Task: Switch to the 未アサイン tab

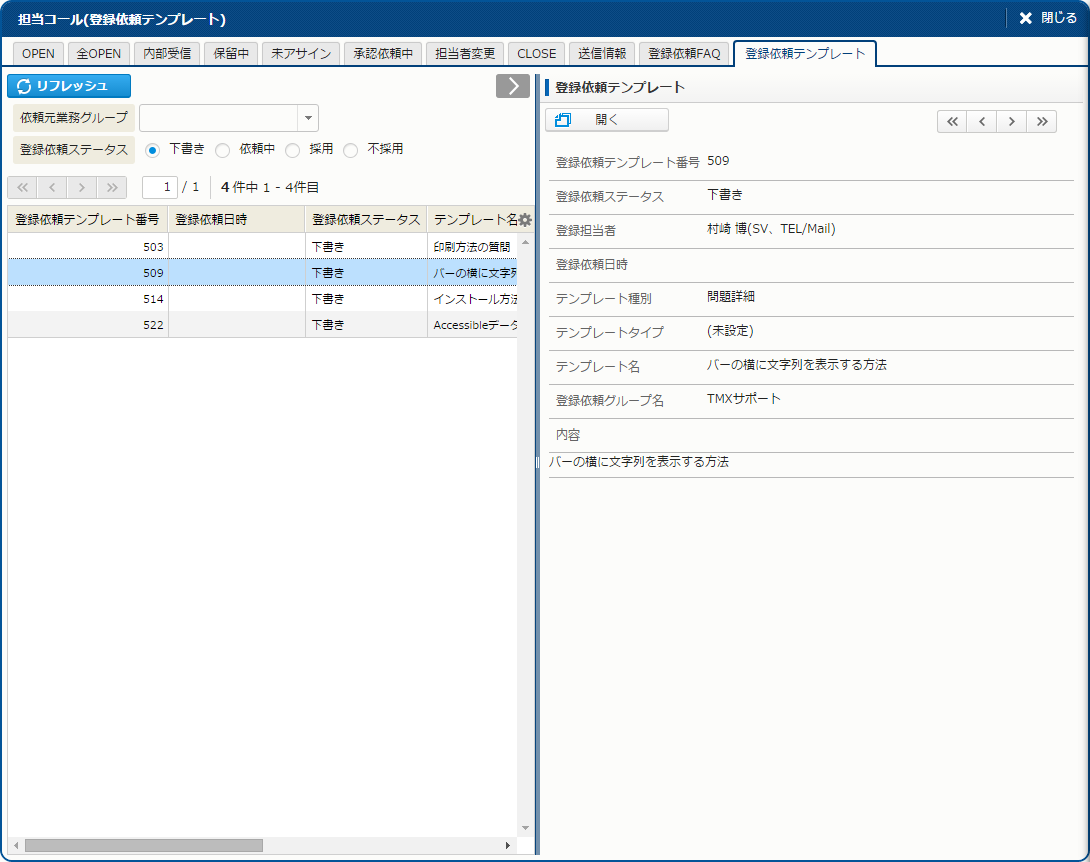Action: point(301,54)
